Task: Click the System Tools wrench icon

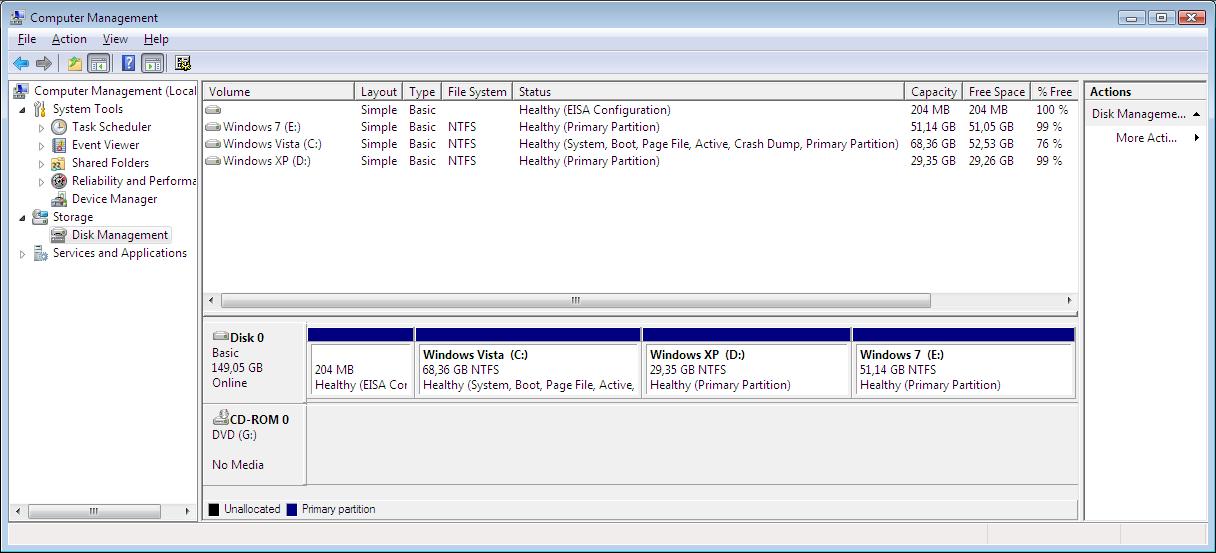Action: 40,109
